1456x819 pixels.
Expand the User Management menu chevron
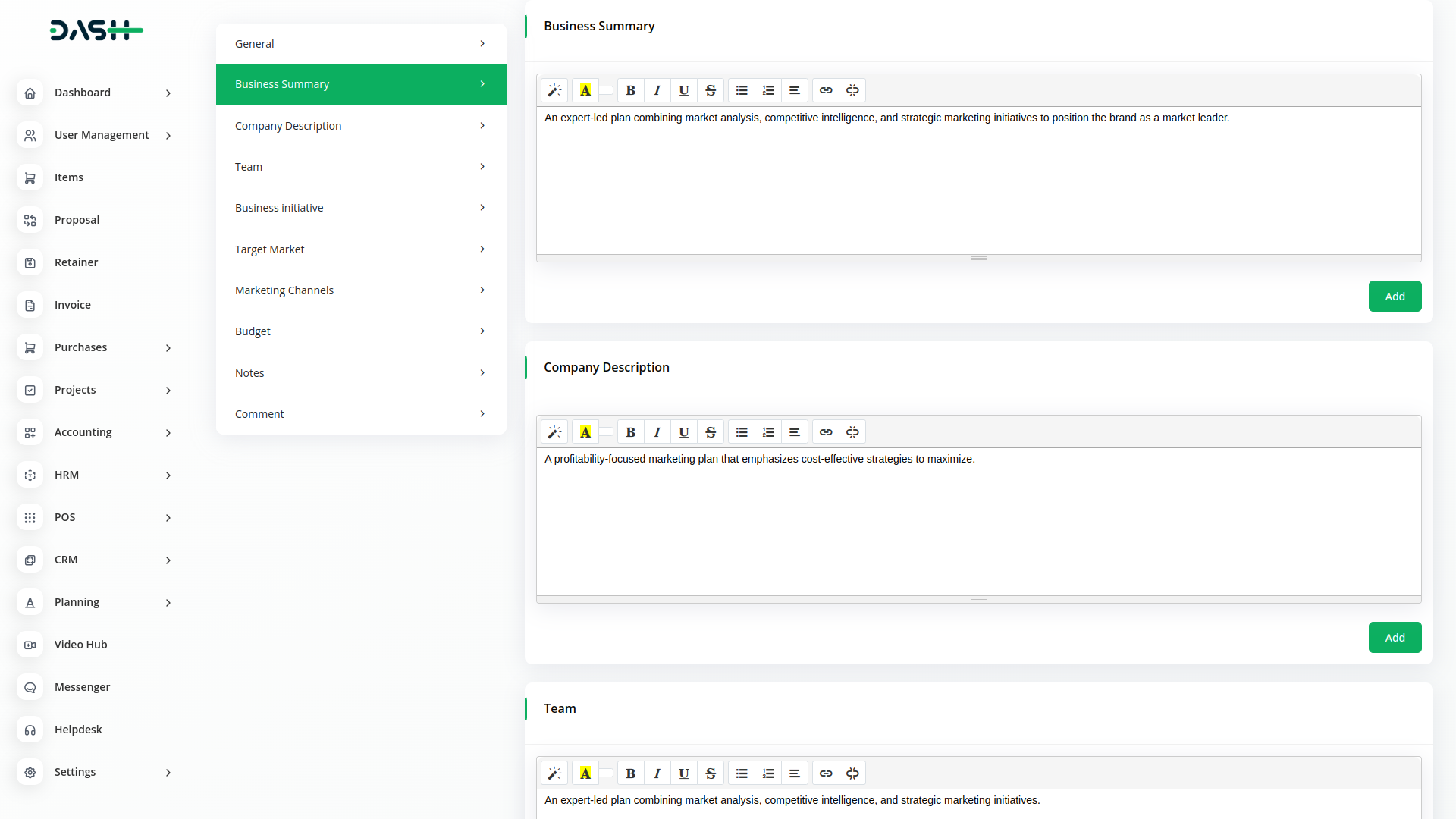(x=168, y=136)
